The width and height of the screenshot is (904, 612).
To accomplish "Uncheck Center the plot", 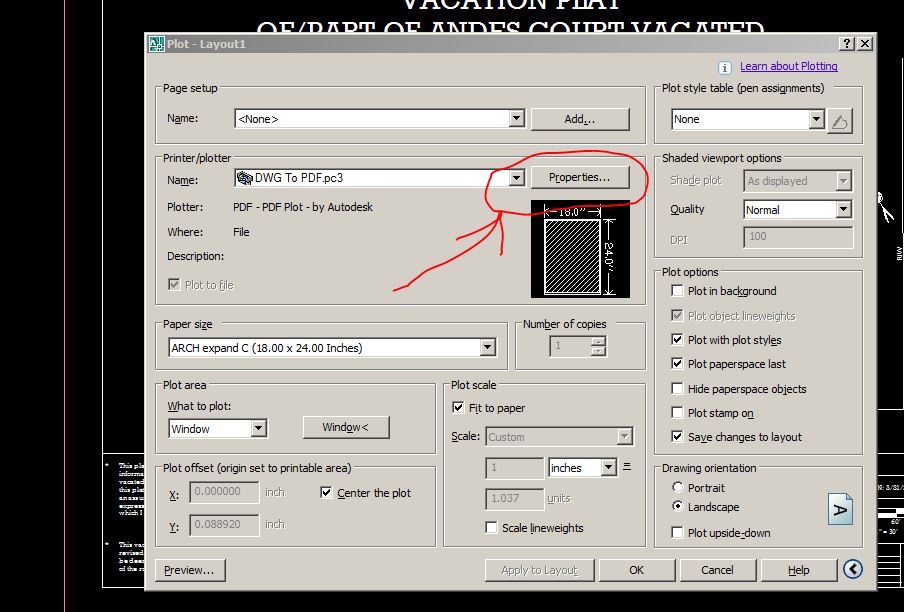I will click(325, 492).
